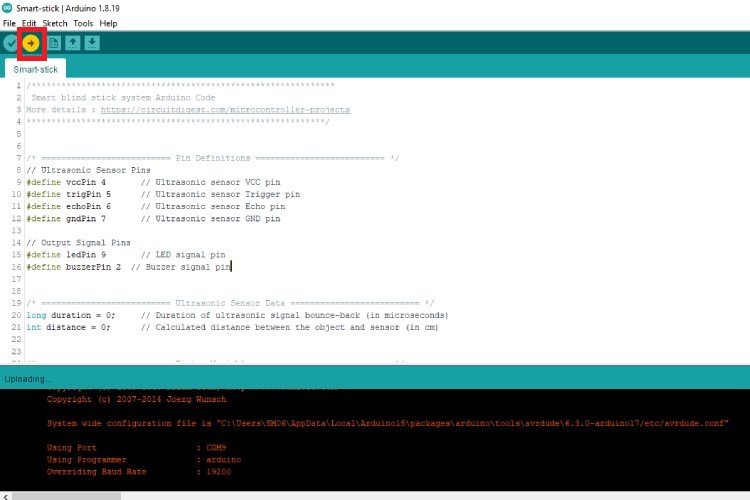Click 'Overriding Baud Rate : 19200' console line
Image resolution: width=750 pixels, height=500 pixels.
point(139,472)
